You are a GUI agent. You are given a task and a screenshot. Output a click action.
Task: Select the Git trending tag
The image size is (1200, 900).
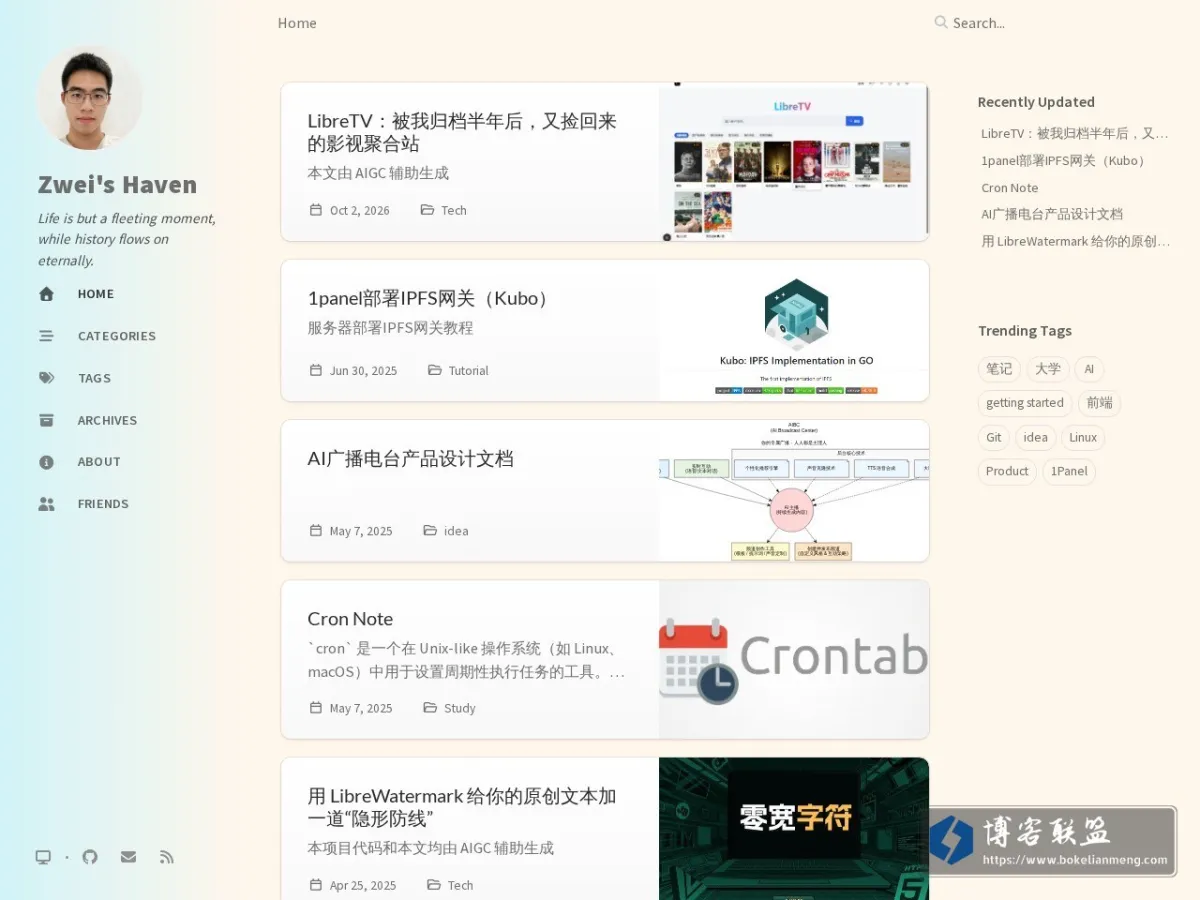pos(994,437)
